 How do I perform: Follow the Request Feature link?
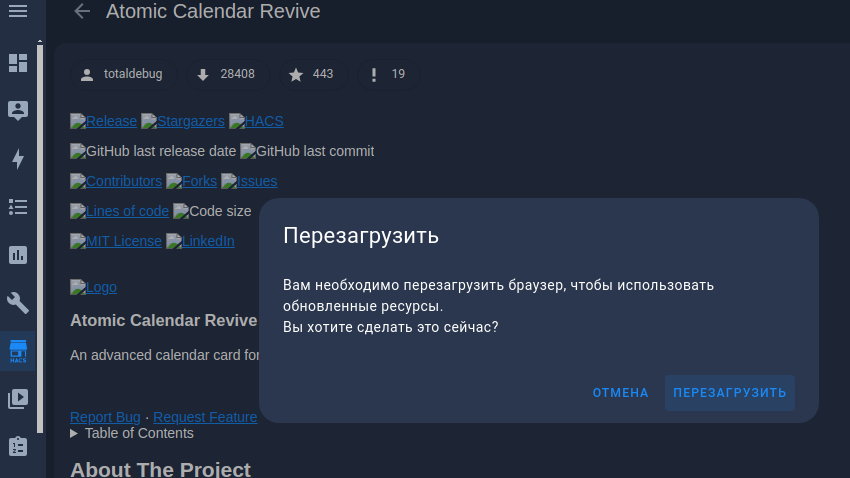click(x=205, y=417)
